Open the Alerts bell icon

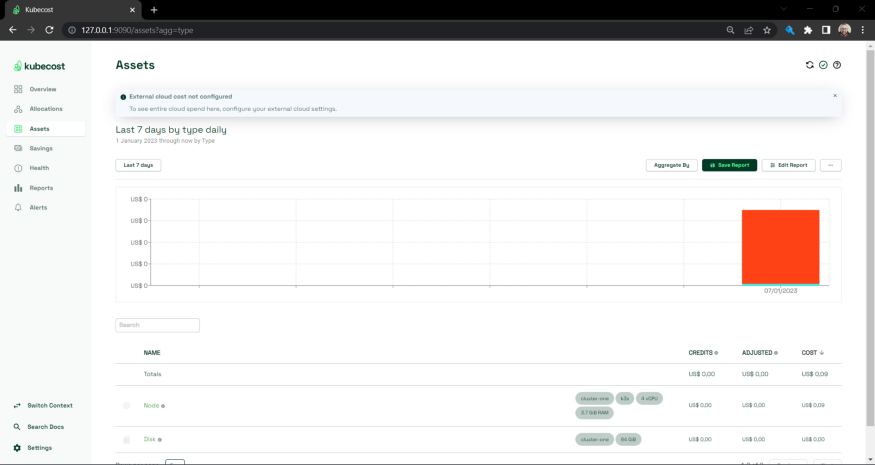point(18,208)
